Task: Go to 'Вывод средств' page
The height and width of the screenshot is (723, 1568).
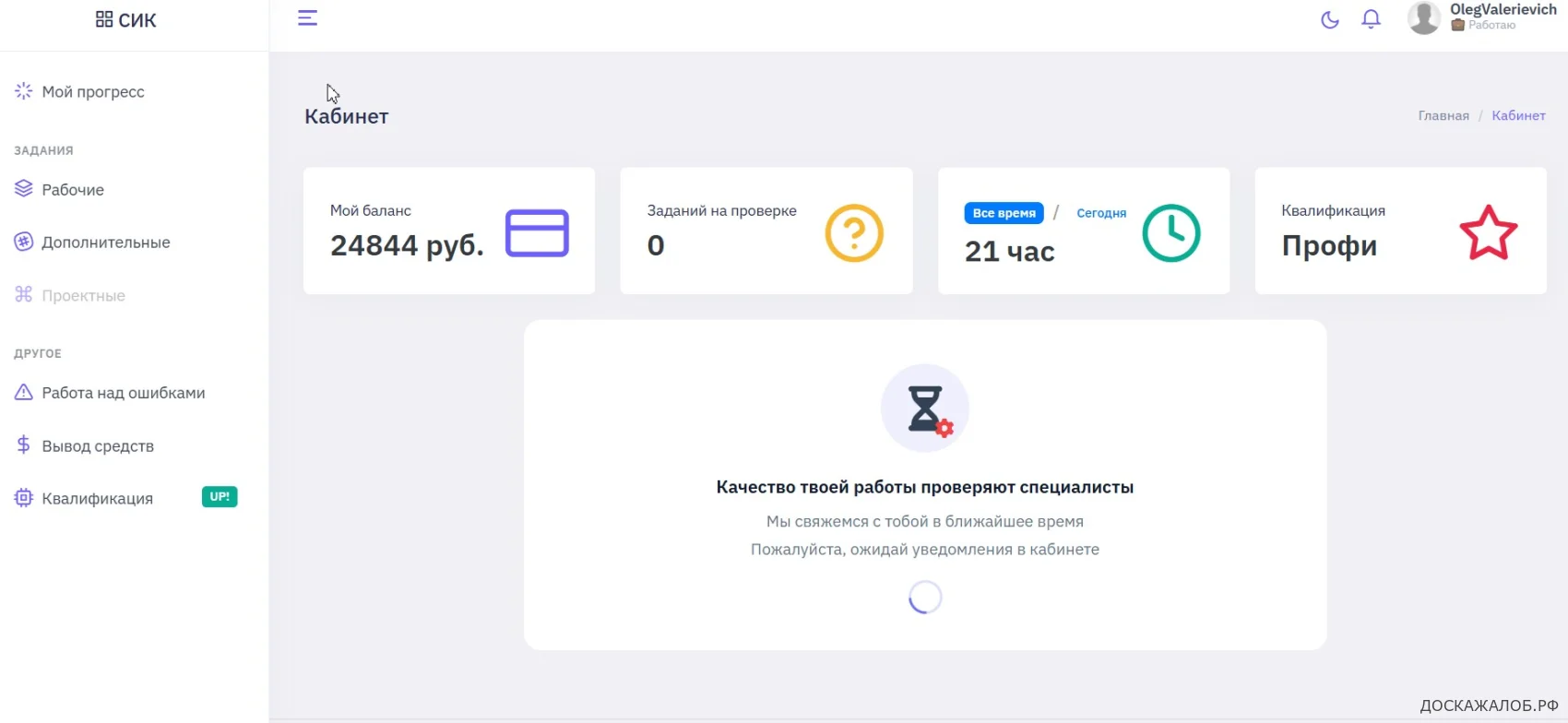Action: tap(98, 446)
